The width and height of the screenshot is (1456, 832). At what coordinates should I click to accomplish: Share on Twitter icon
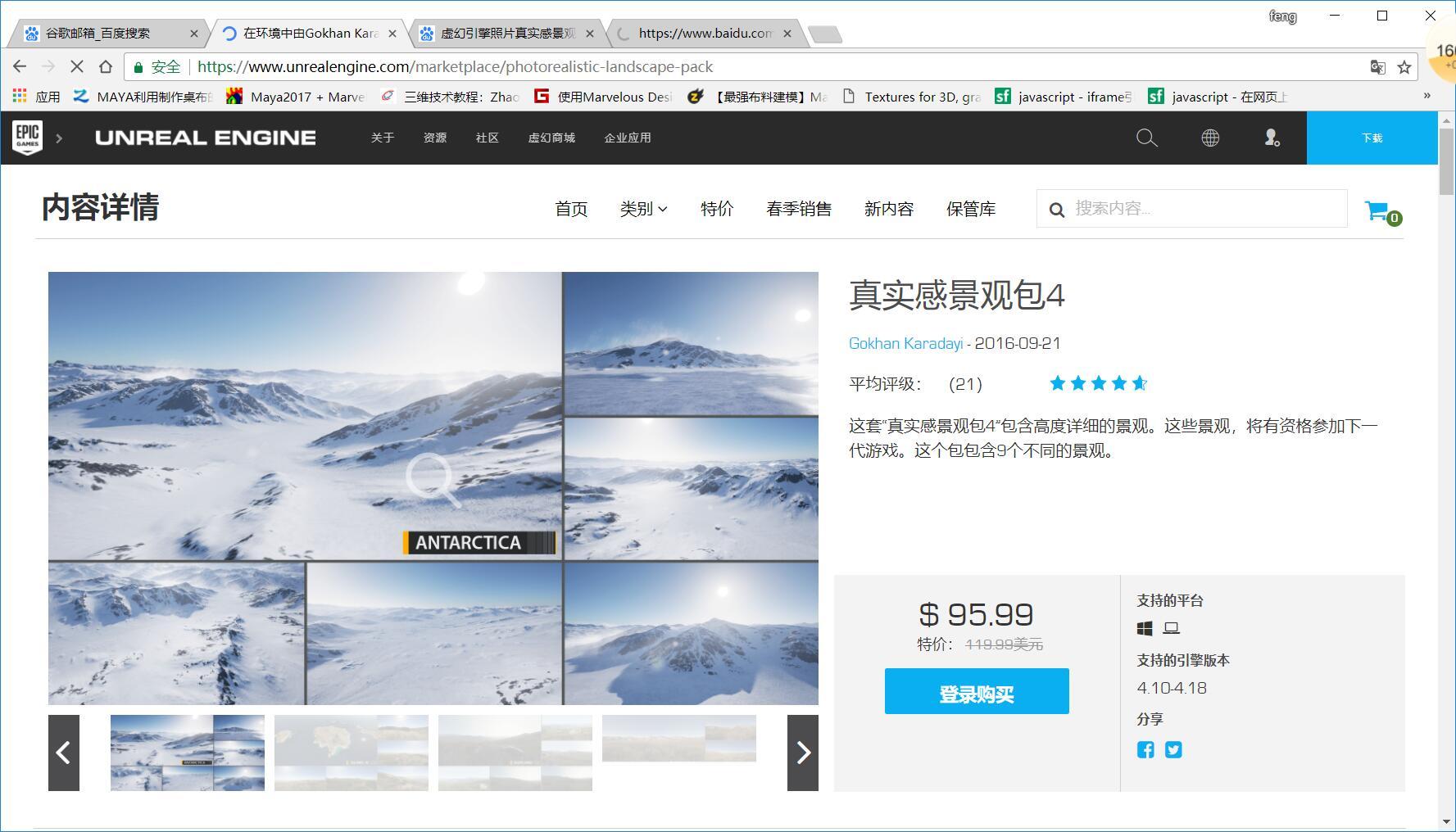coord(1173,749)
